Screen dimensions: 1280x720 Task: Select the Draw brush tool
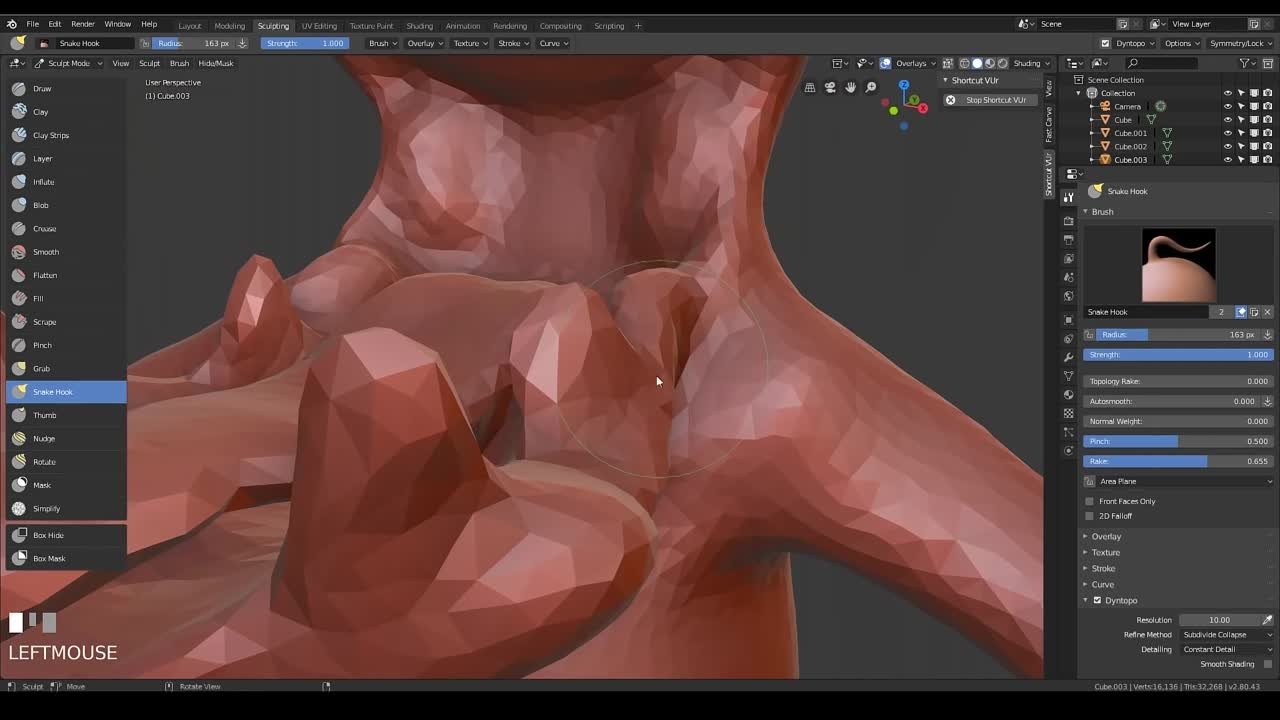[66, 88]
